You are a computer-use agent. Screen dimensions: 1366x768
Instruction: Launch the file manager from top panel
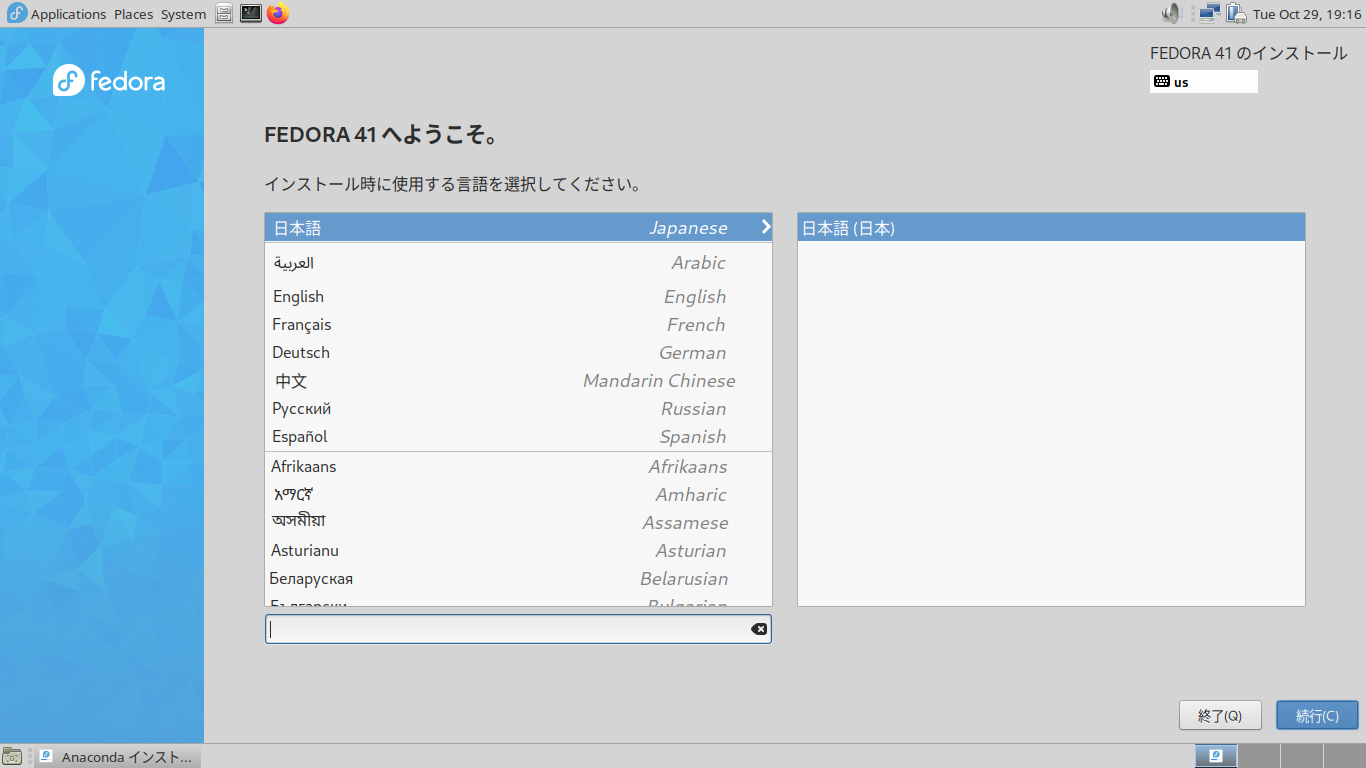click(225, 14)
